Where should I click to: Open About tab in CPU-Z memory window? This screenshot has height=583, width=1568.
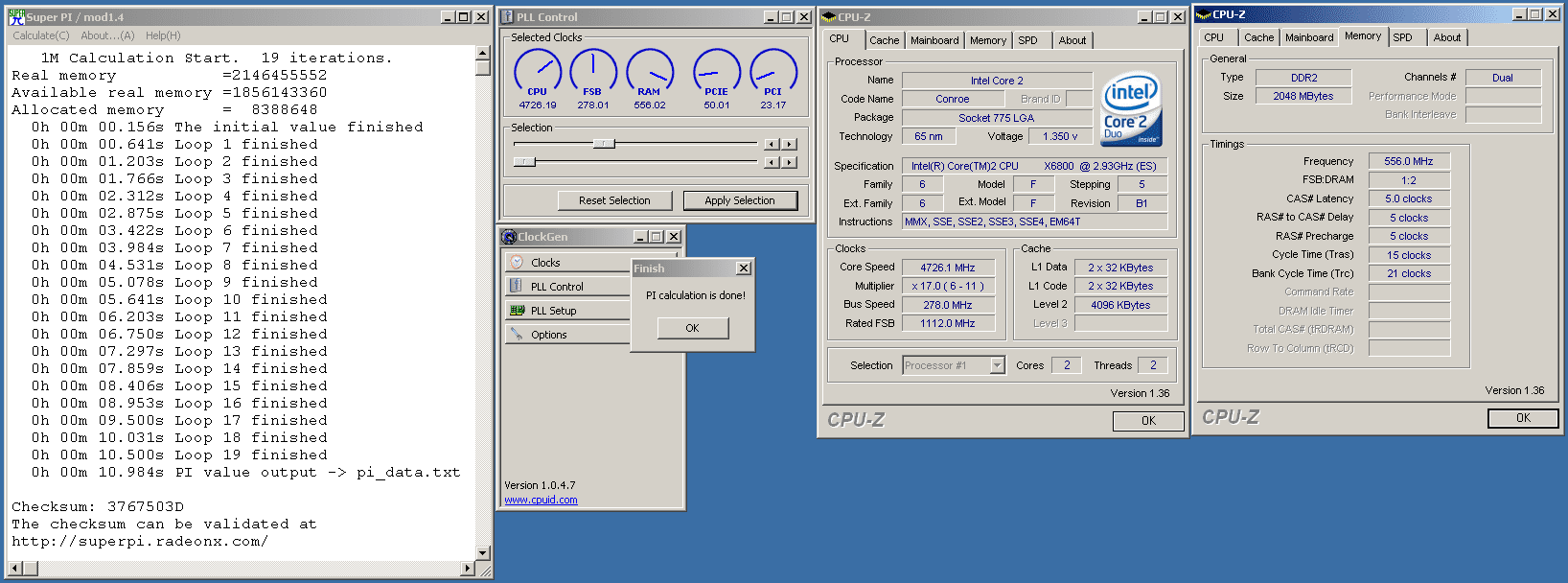pos(1447,37)
